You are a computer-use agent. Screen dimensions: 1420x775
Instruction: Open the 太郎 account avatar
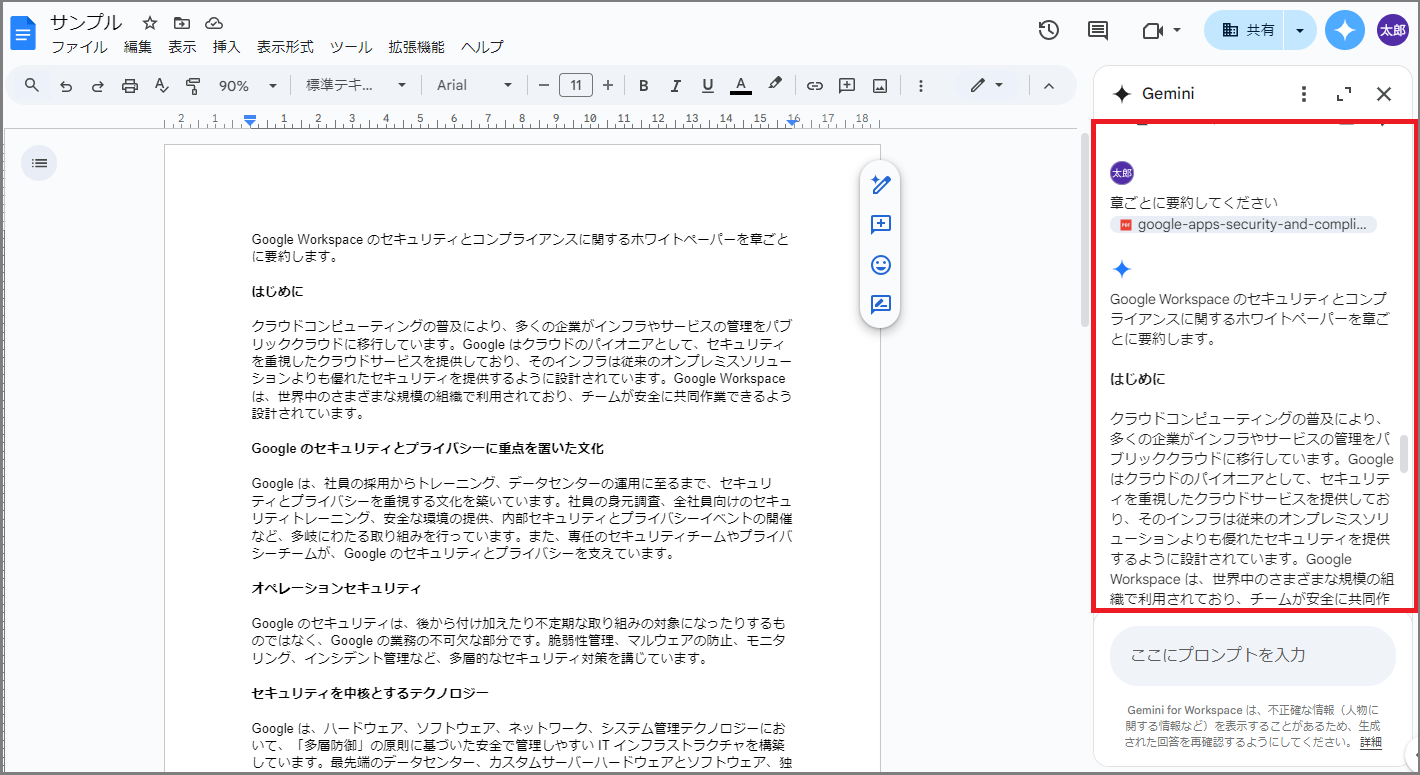coord(1393,30)
